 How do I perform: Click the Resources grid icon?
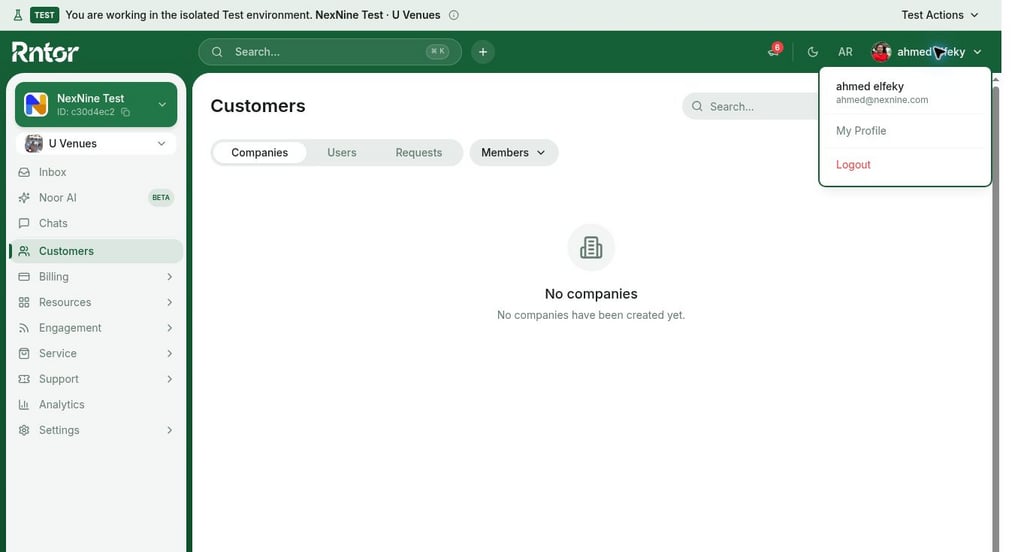click(x=24, y=302)
